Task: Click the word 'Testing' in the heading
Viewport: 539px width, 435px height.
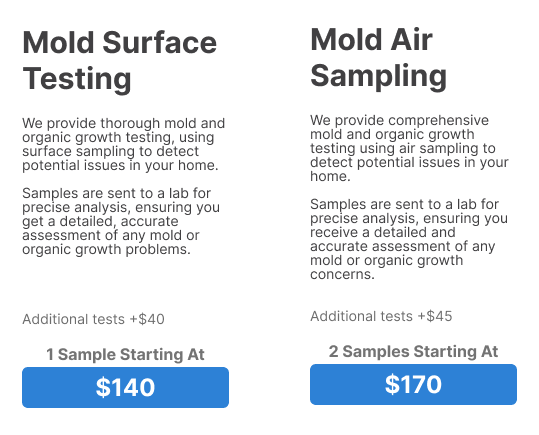Action: click(x=77, y=79)
